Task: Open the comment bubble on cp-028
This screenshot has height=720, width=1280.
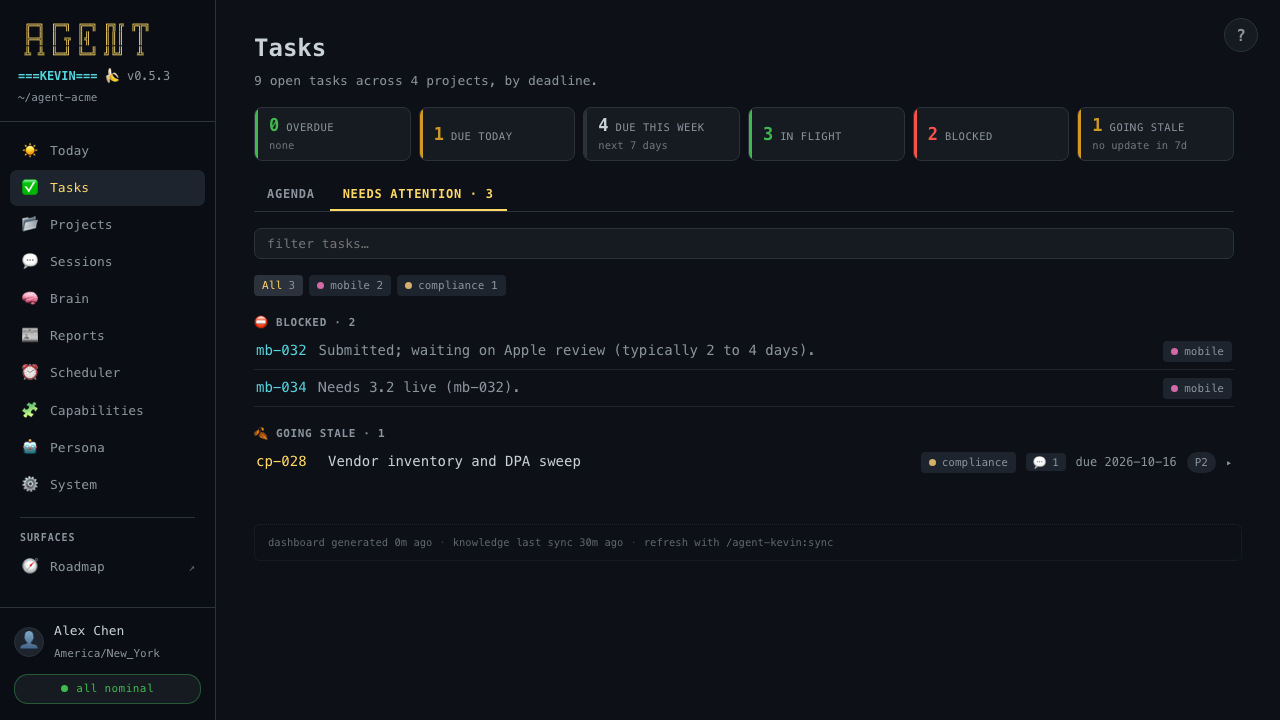Action: [x=1046, y=462]
